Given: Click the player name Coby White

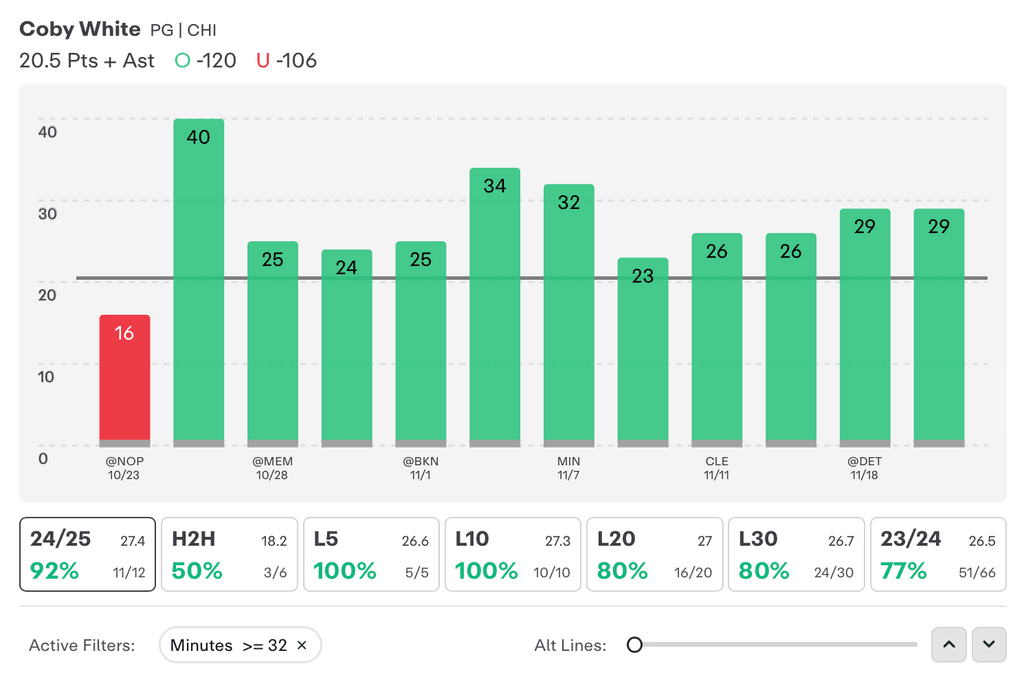Looking at the screenshot, I should pos(80,29).
